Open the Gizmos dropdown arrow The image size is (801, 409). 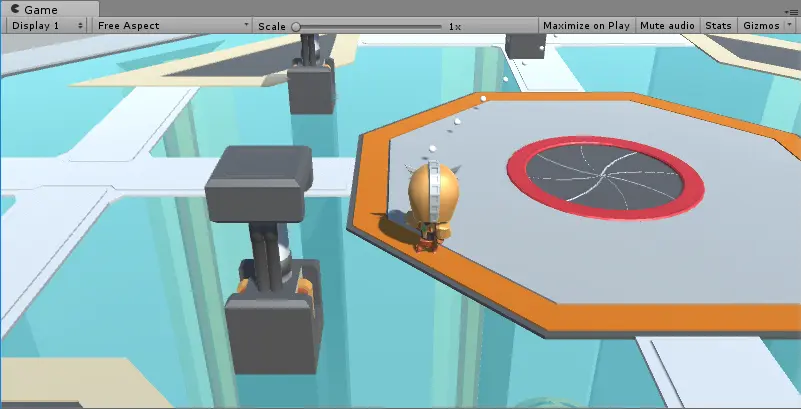791,25
